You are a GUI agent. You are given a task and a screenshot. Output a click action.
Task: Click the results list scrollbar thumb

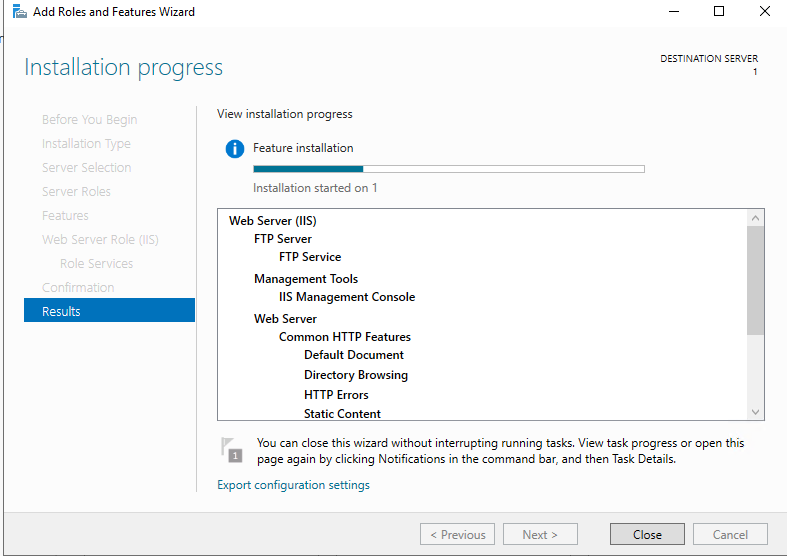click(x=755, y=280)
